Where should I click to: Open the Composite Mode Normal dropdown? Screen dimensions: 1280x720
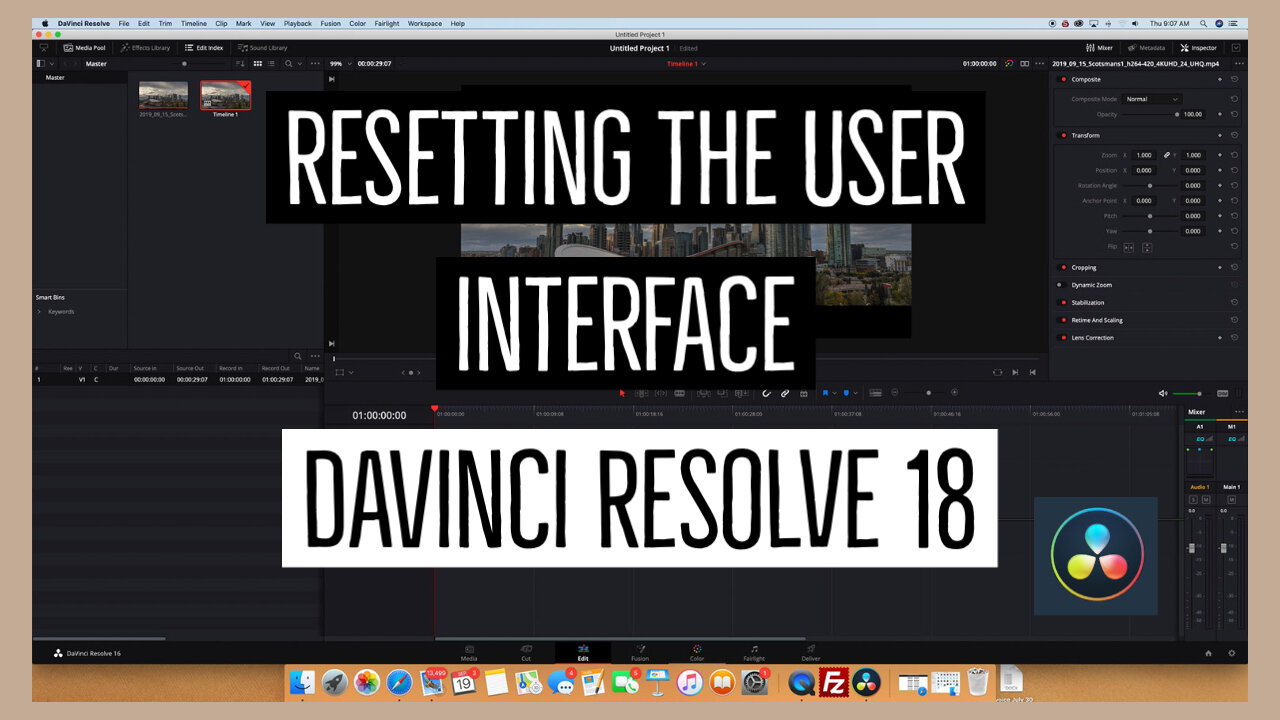1152,99
